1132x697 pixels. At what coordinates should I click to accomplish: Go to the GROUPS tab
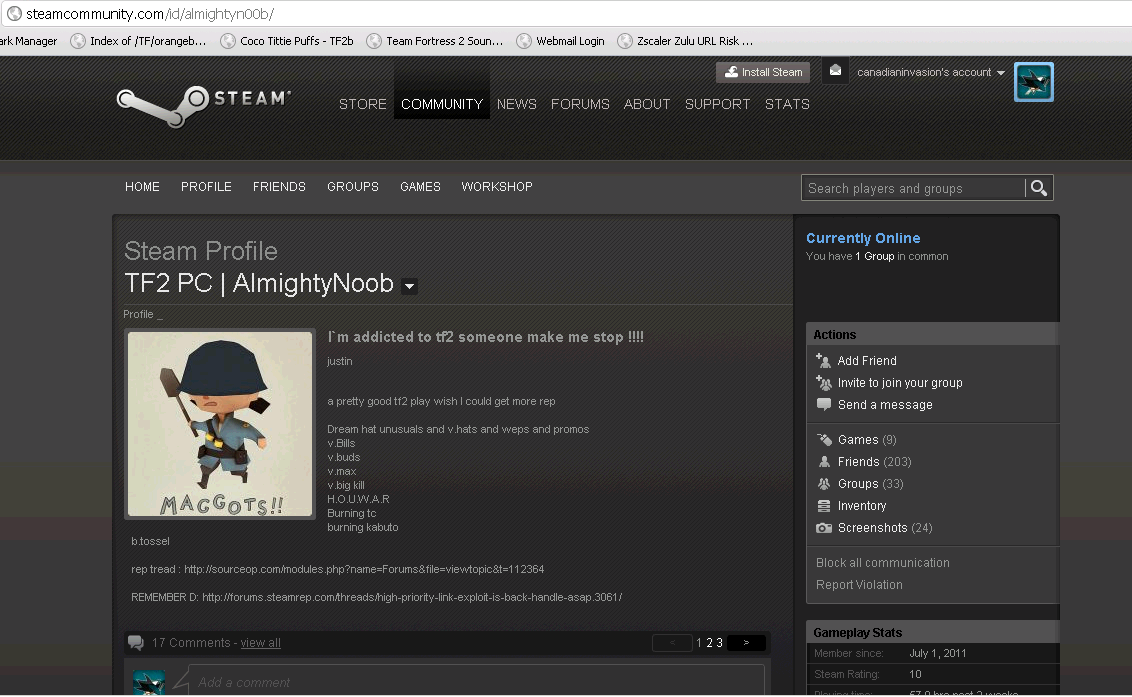pyautogui.click(x=352, y=186)
